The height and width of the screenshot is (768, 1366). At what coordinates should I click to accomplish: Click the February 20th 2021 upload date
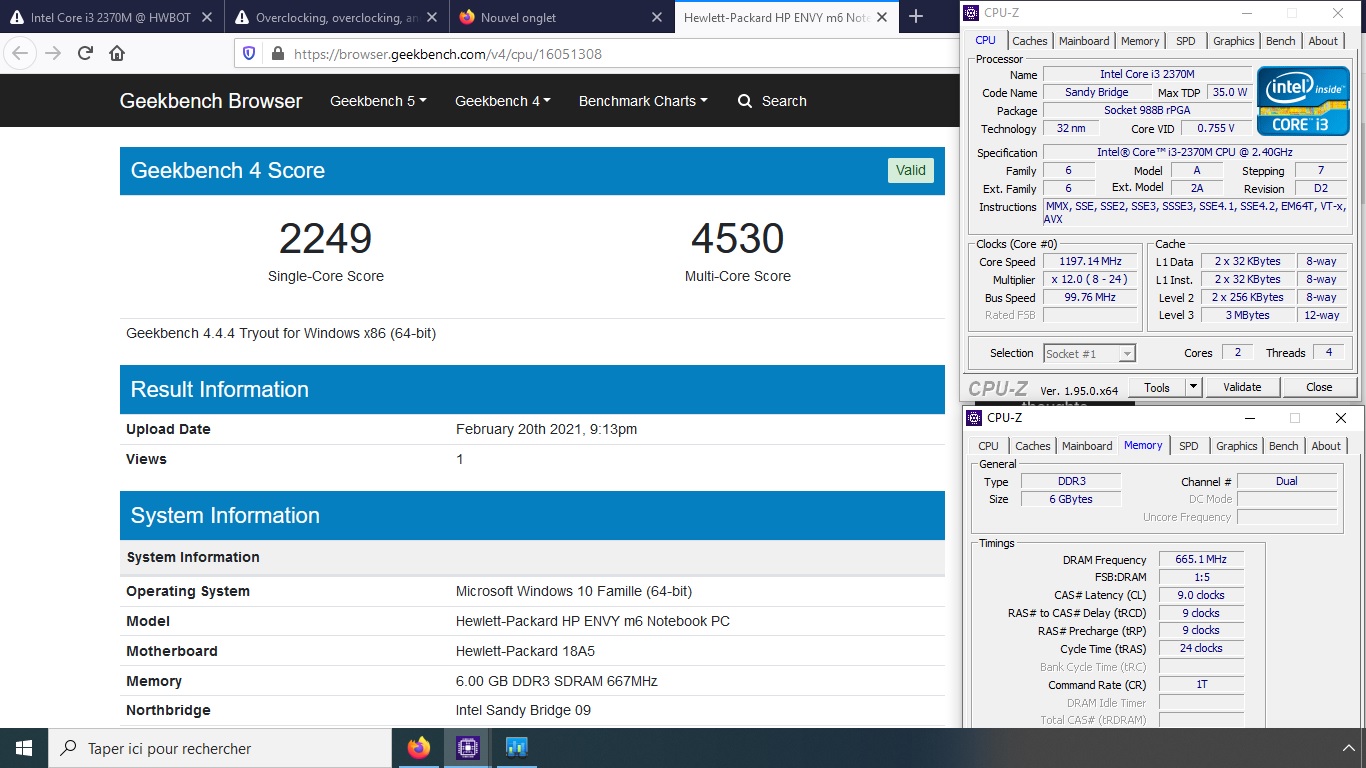(546, 429)
